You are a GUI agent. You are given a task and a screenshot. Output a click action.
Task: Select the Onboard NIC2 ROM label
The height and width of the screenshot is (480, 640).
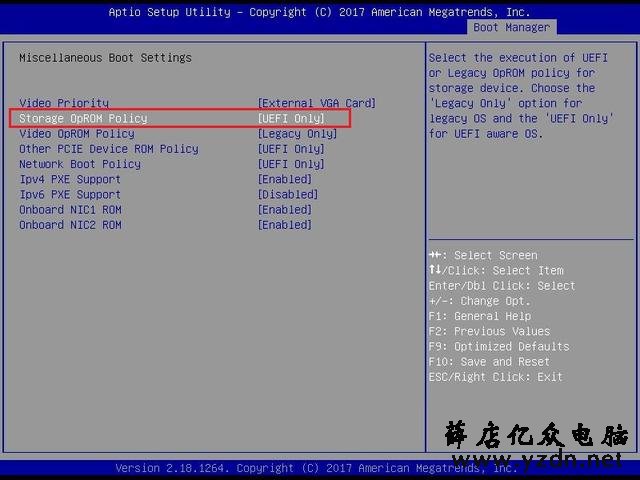pyautogui.click(x=70, y=225)
